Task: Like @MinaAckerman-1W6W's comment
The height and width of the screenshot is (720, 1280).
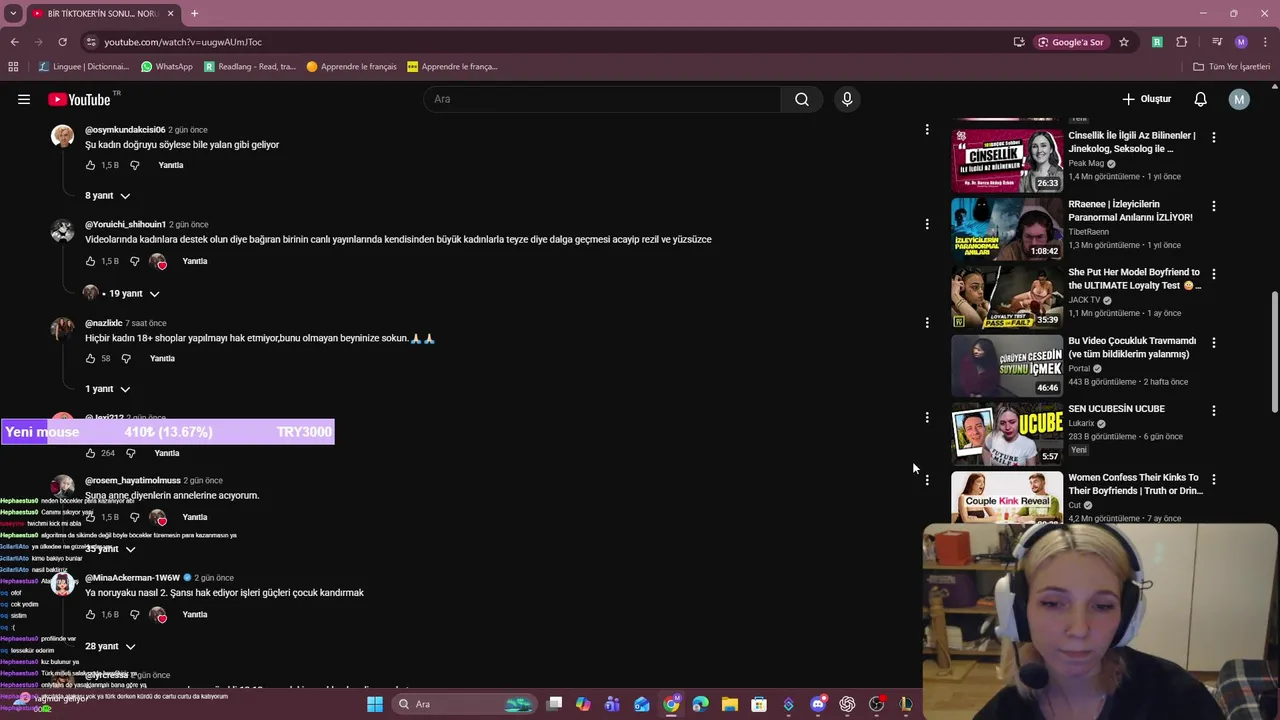Action: [91, 614]
